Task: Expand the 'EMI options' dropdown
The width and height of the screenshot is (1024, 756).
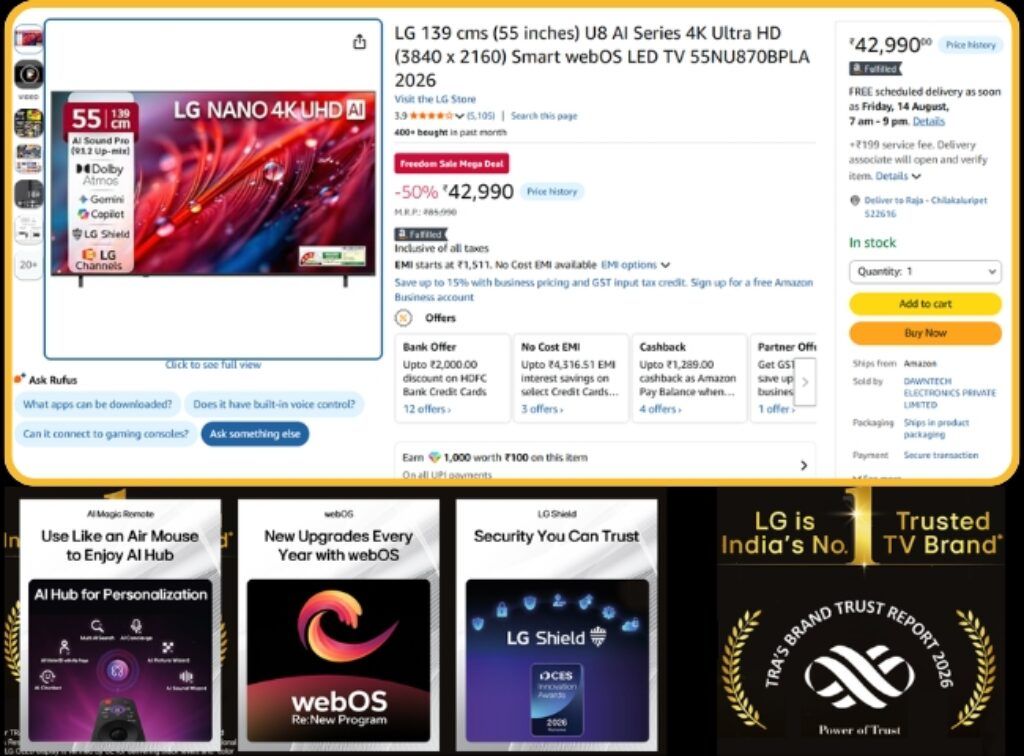Action: click(635, 265)
